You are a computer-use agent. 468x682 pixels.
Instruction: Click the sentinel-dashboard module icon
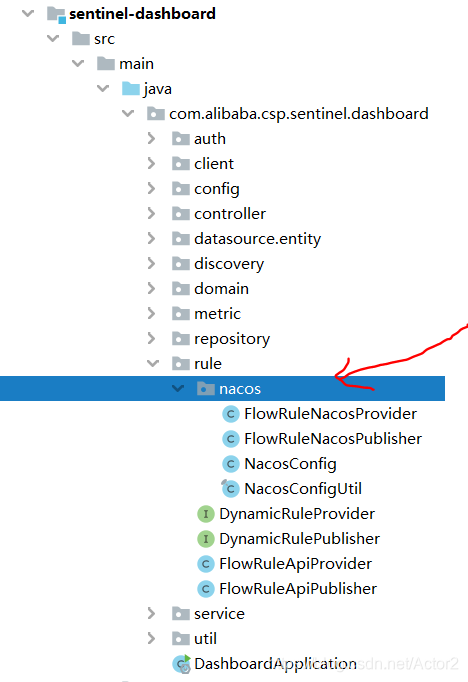57,15
